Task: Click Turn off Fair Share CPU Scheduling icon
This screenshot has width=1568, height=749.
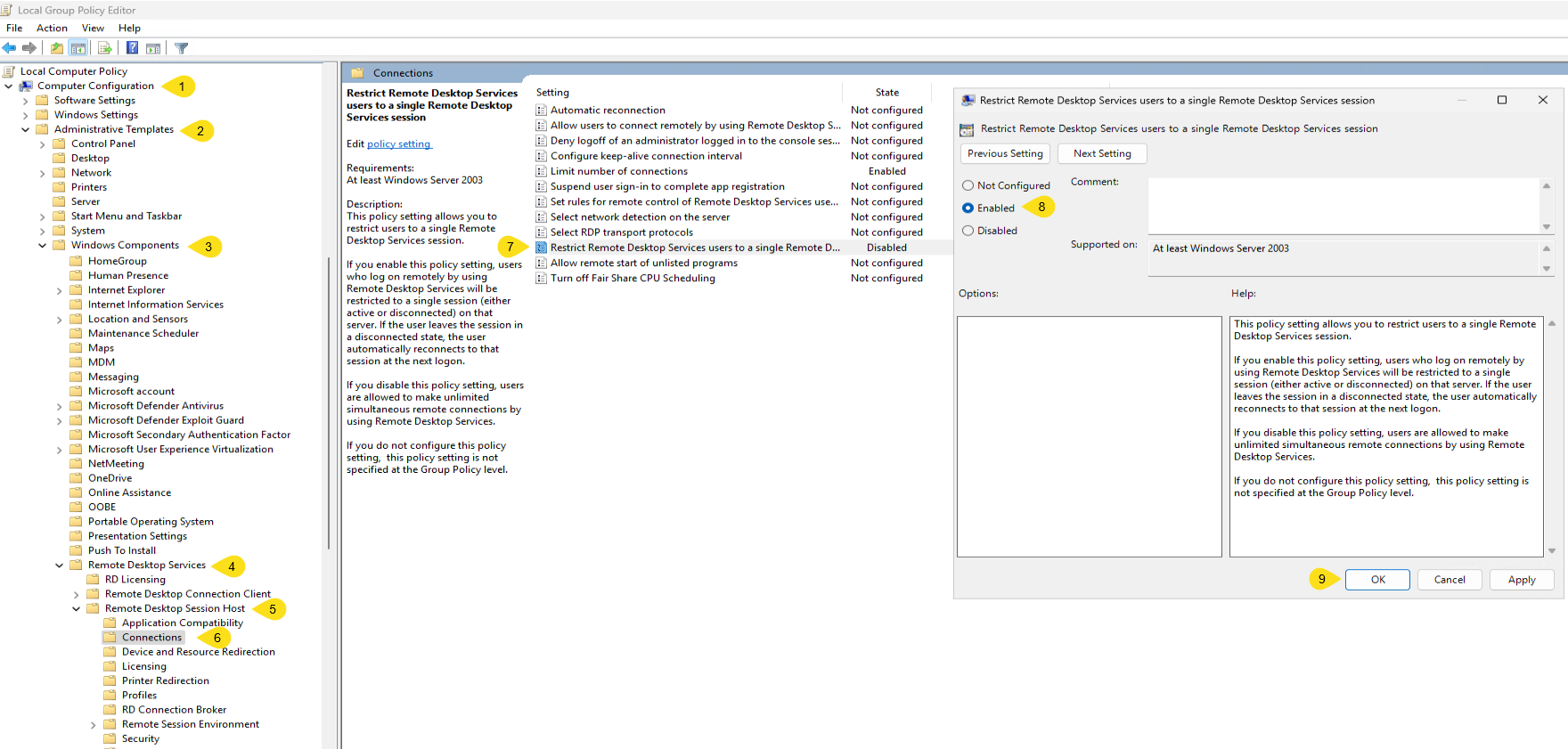Action: [541, 278]
